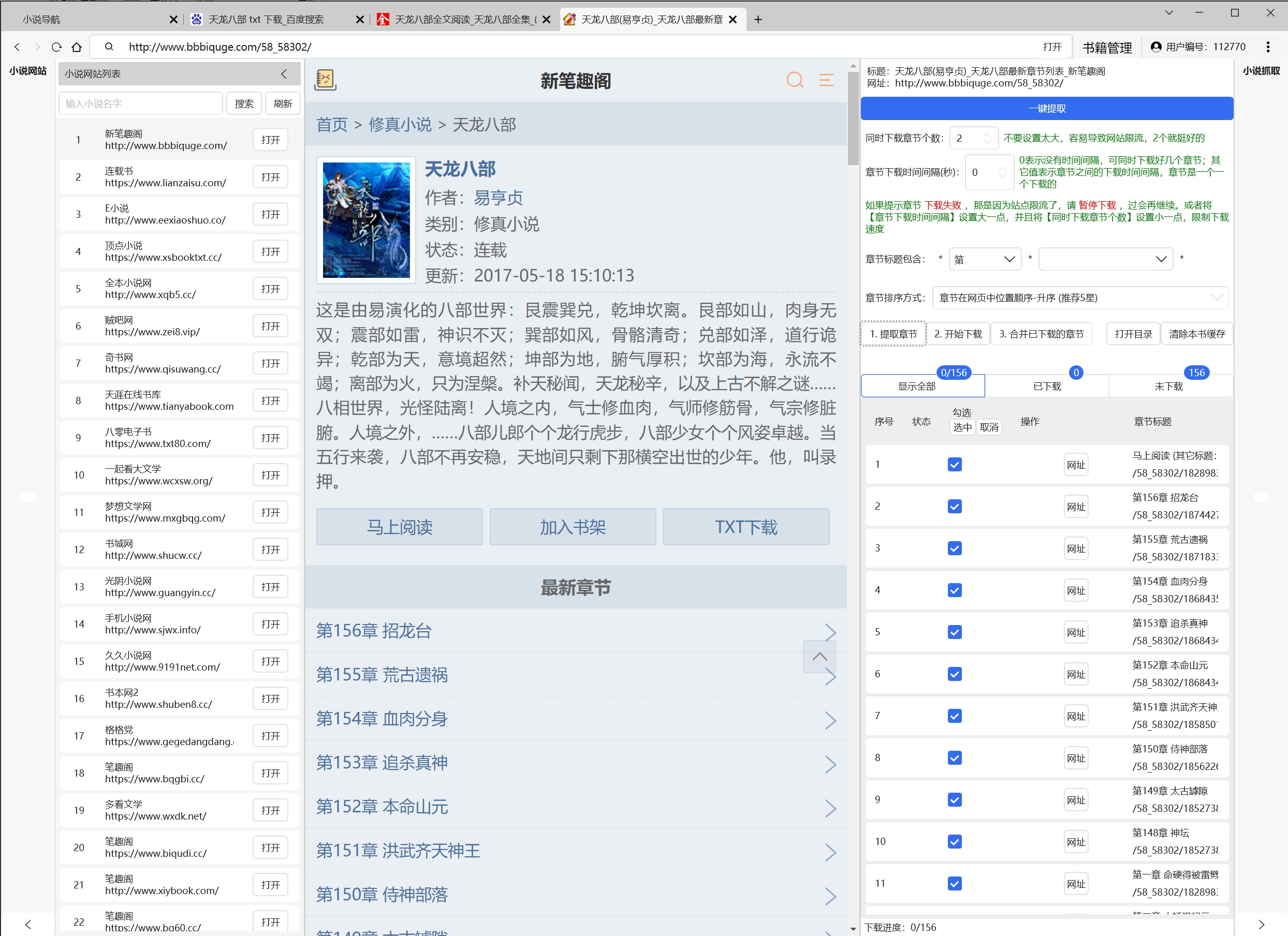Click the 新笔趣阁 bookshelf logo icon
The height and width of the screenshot is (936, 1288).
click(x=326, y=80)
